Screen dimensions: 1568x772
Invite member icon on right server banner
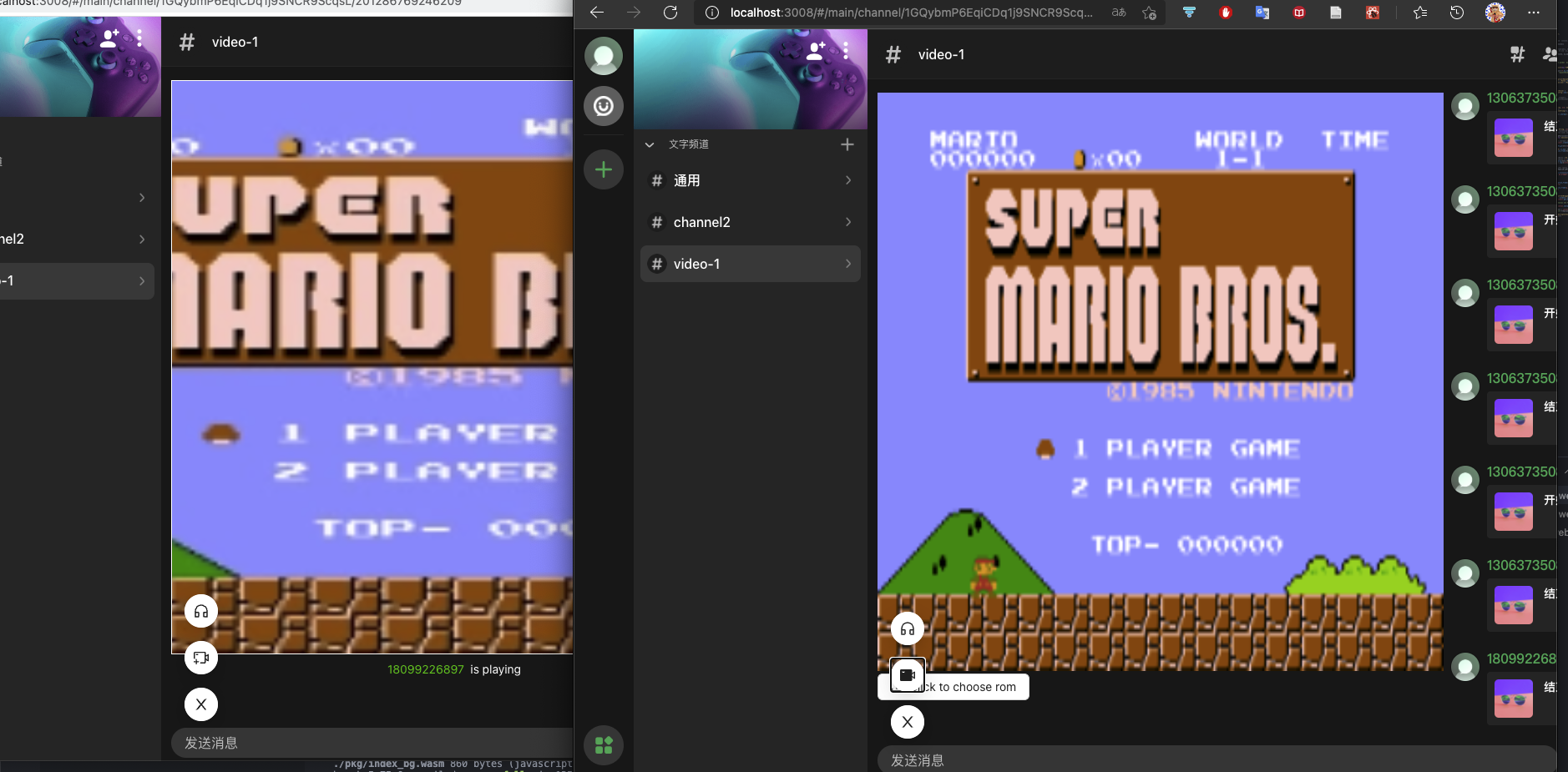click(816, 51)
